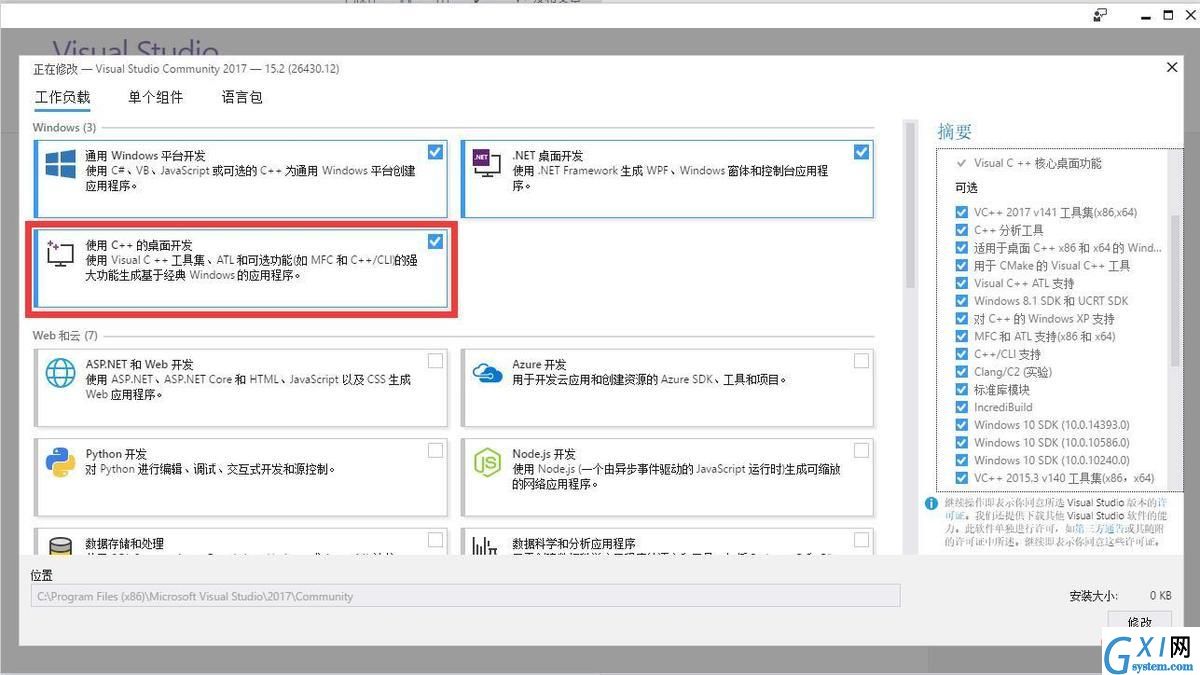The height and width of the screenshot is (675, 1200).
Task: Uncheck Windows 10 SDK (10.0.10586.0)
Action: (x=962, y=443)
